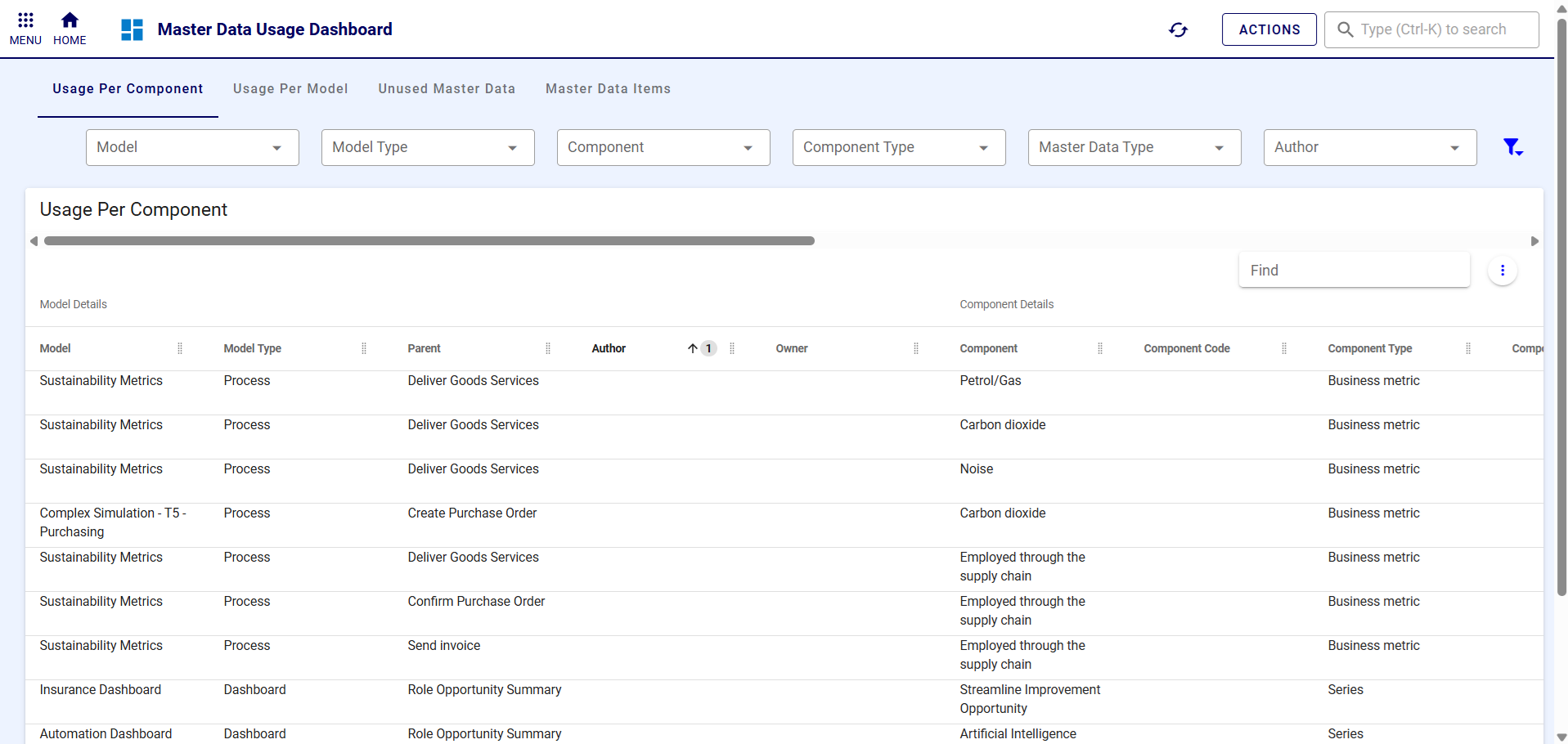Expand the Model dropdown filter
1568x744 pixels.
coord(192,148)
